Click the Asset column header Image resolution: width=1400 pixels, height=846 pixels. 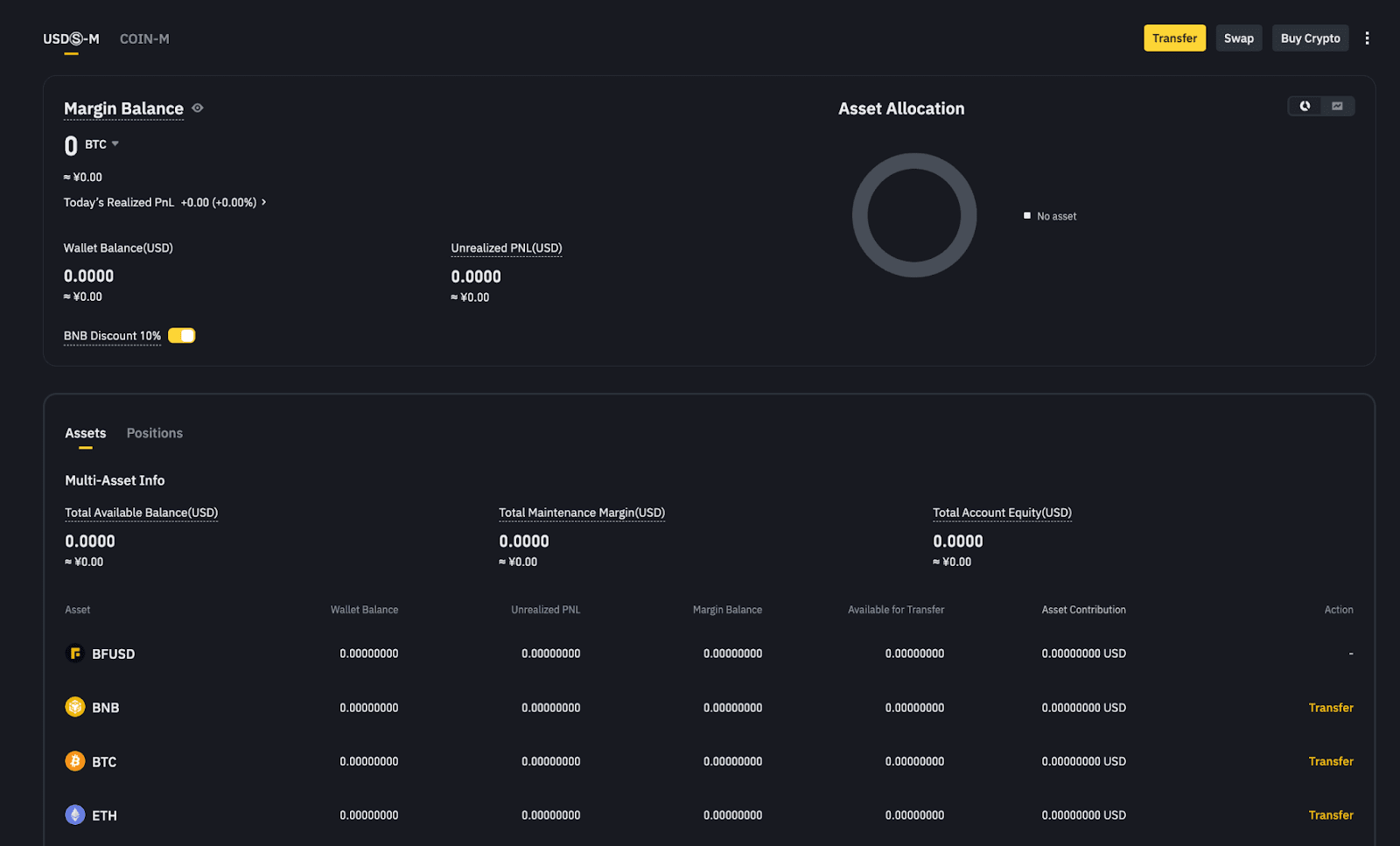[x=78, y=610]
